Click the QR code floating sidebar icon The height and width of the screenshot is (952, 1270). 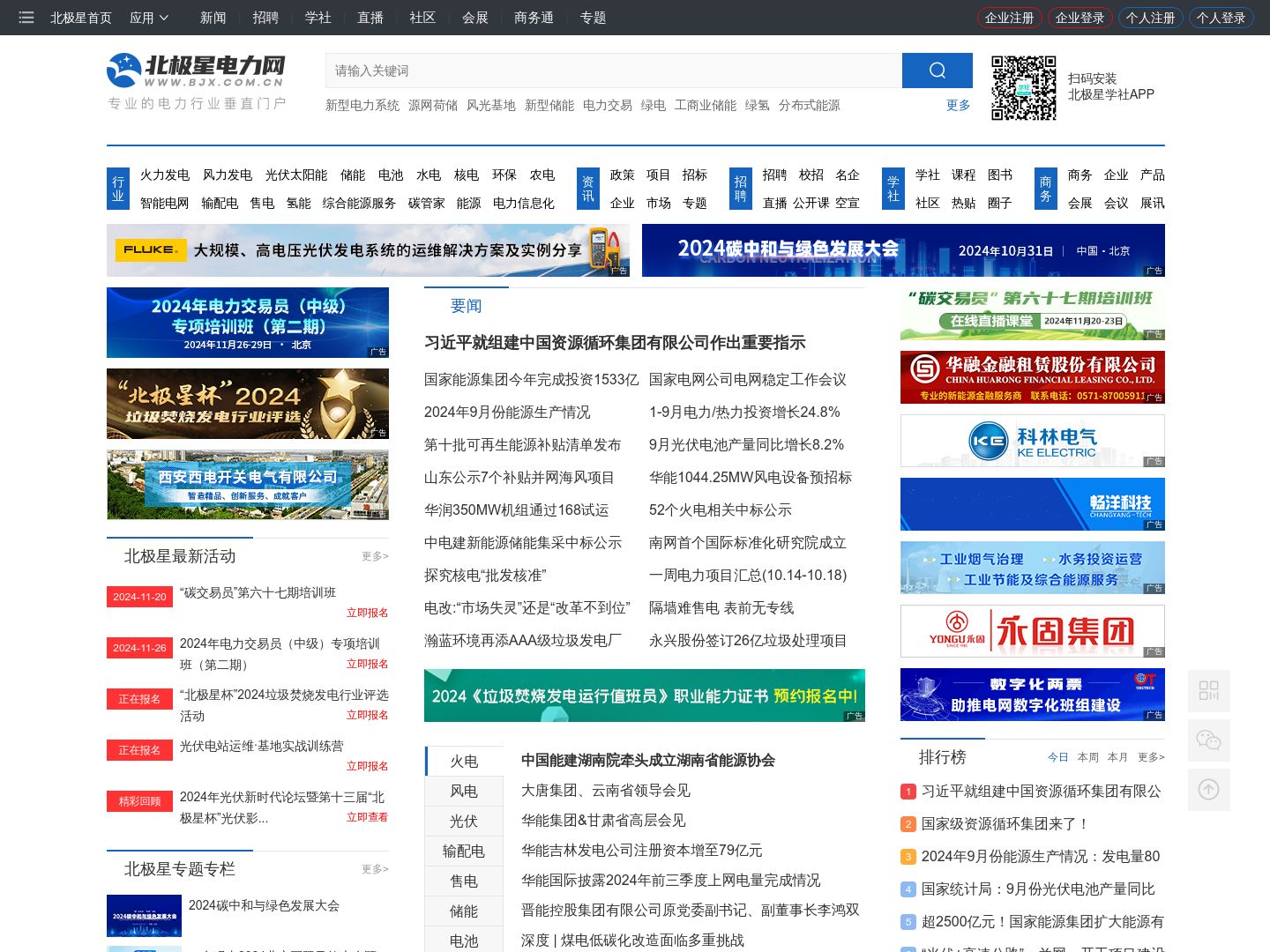coord(1208,690)
